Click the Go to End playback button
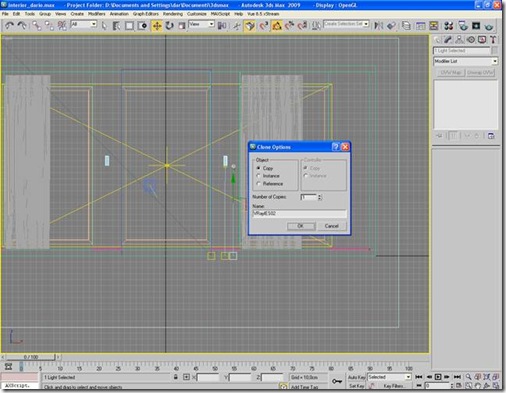This screenshot has height=393, width=506. 457,377
